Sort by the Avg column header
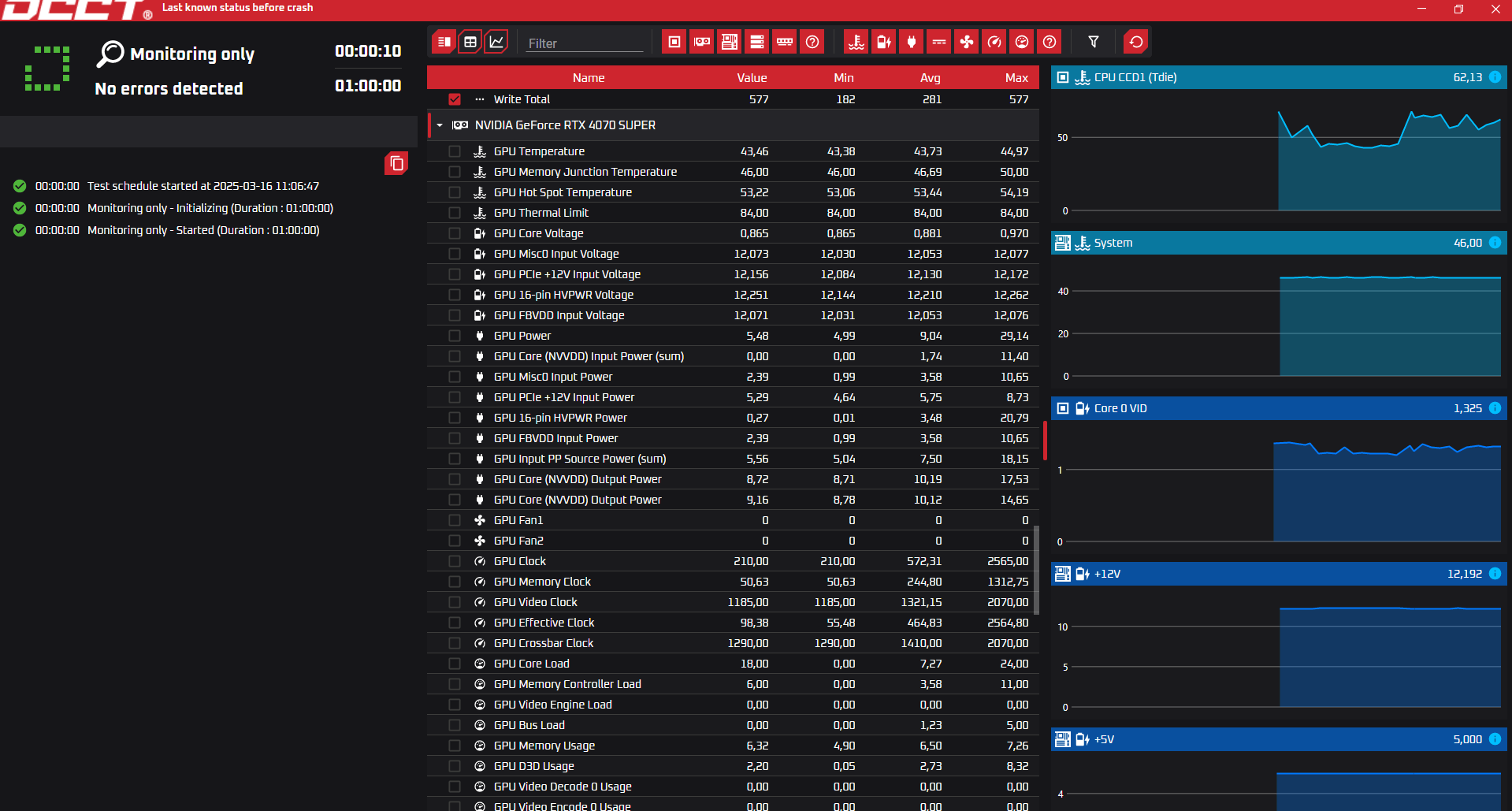Viewport: 1512px width, 811px height. [931, 78]
